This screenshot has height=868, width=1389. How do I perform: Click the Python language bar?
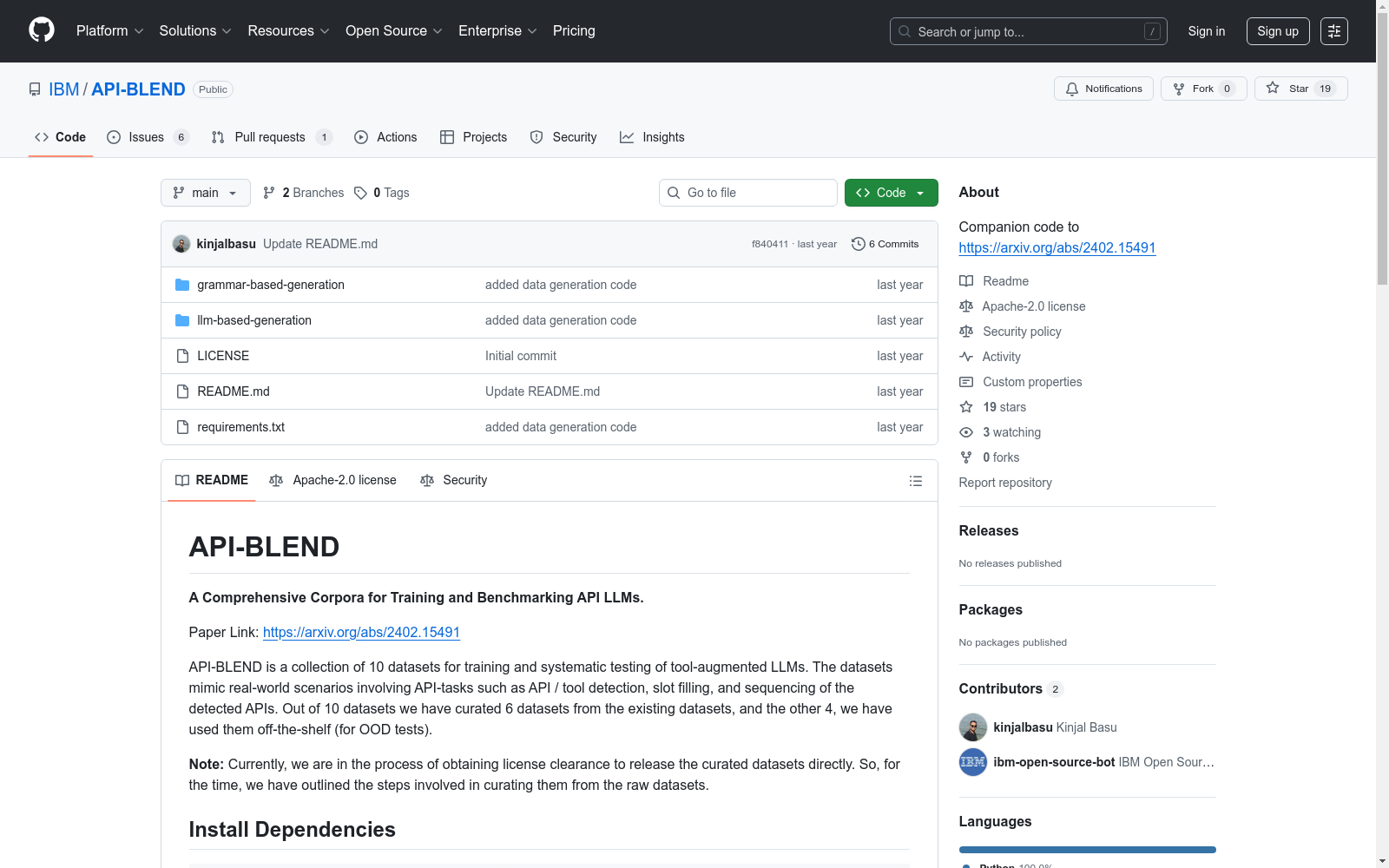click(1088, 850)
